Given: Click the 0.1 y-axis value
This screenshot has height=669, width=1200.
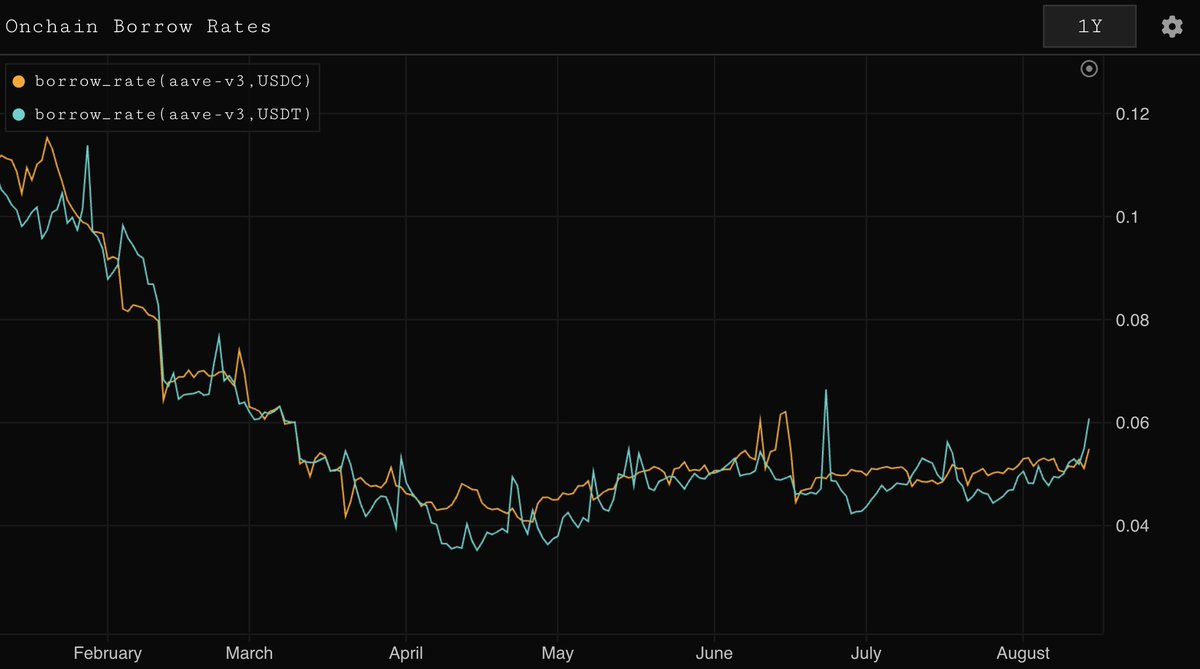Looking at the screenshot, I should click(x=1128, y=217).
